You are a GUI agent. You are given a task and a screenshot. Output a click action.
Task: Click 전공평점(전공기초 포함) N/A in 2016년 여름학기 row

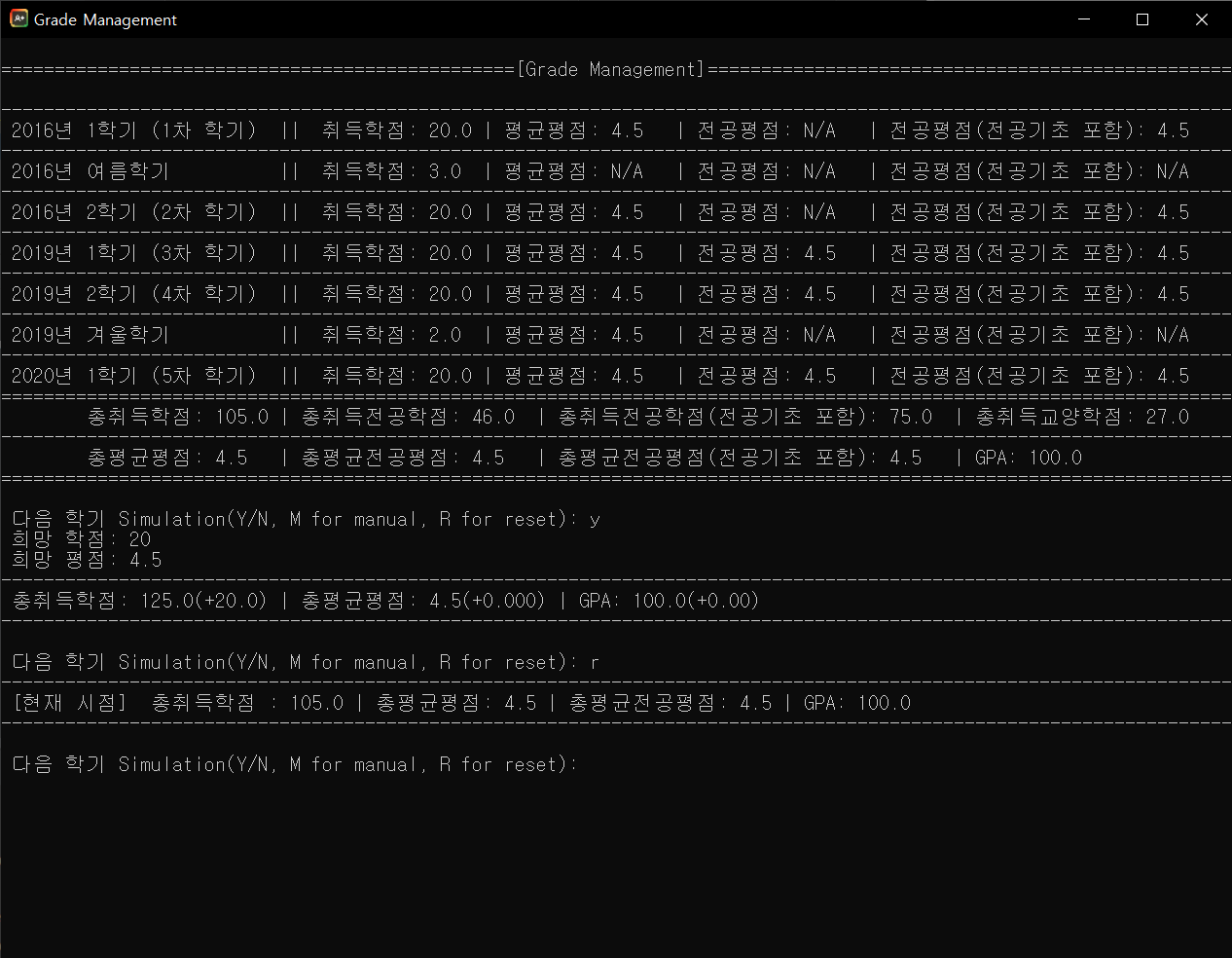coord(1039,171)
